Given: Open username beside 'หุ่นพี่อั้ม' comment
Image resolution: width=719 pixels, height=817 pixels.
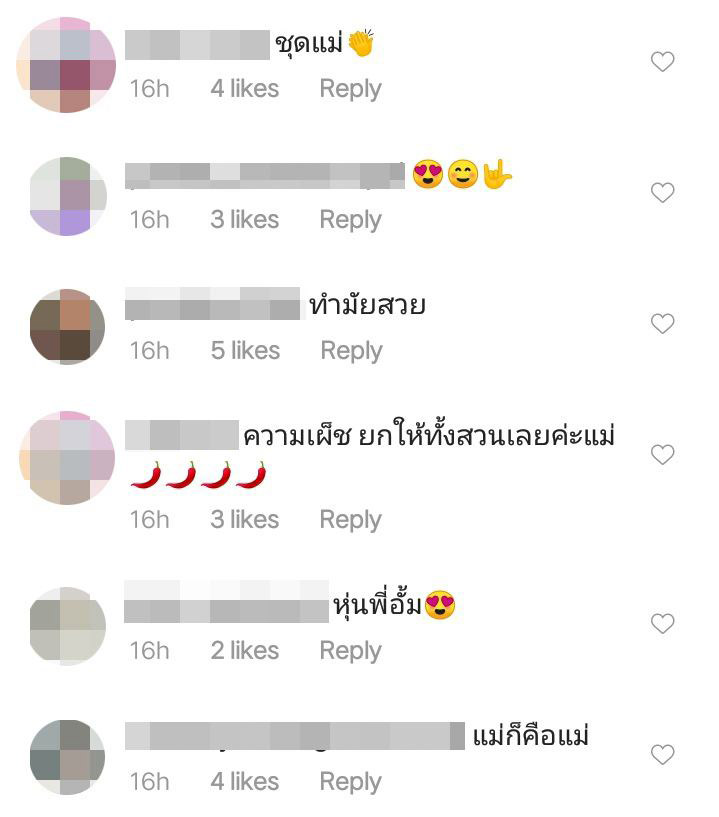Looking at the screenshot, I should [226, 602].
